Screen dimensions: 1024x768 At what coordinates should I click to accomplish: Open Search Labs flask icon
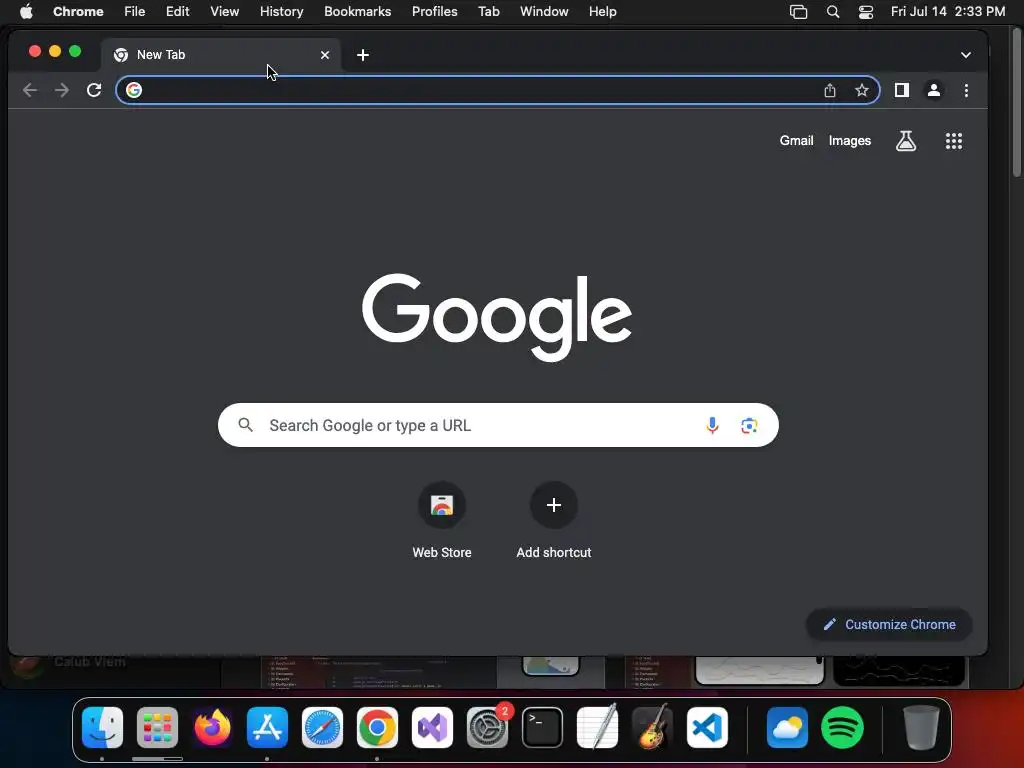pos(906,141)
